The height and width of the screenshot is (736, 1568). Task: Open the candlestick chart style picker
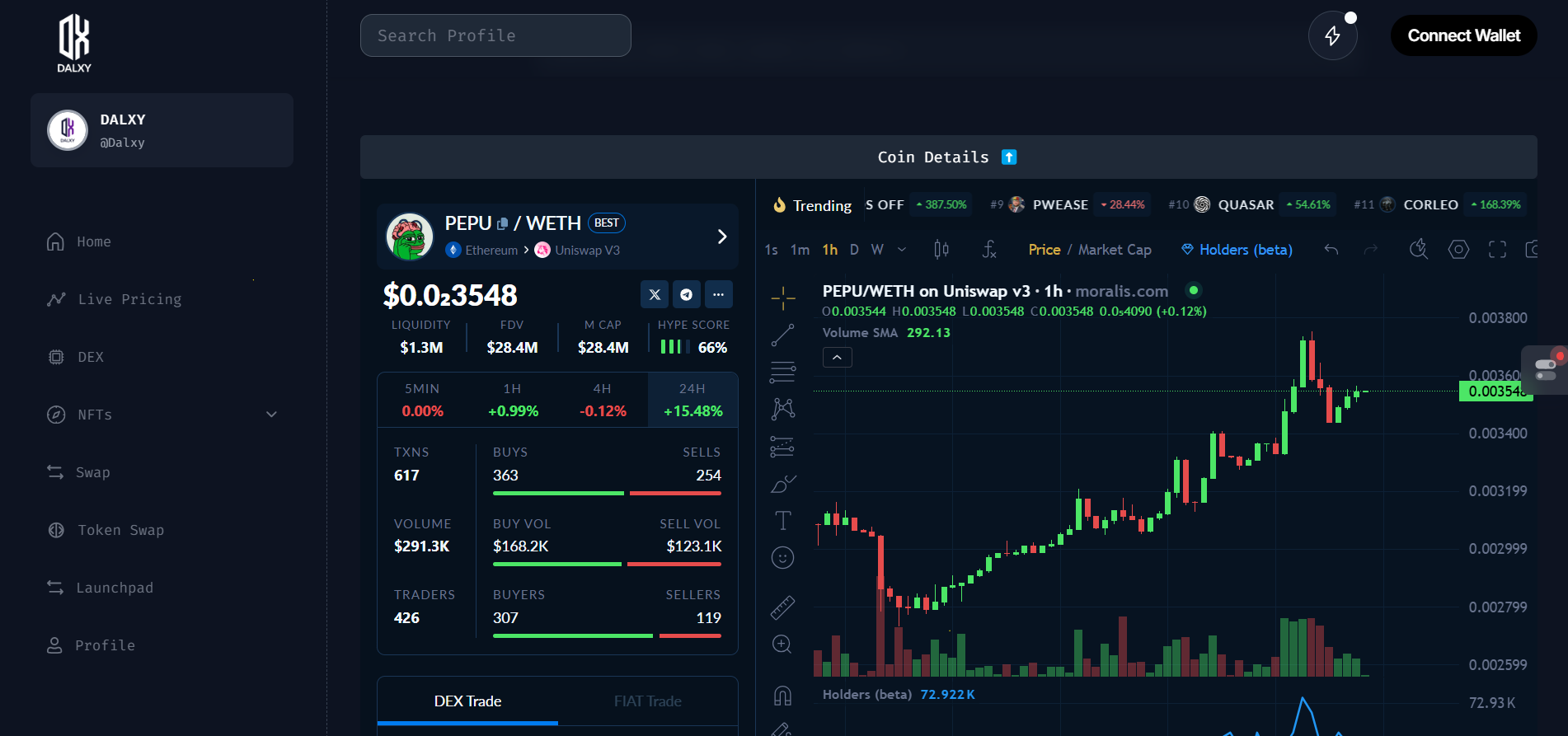(x=941, y=249)
